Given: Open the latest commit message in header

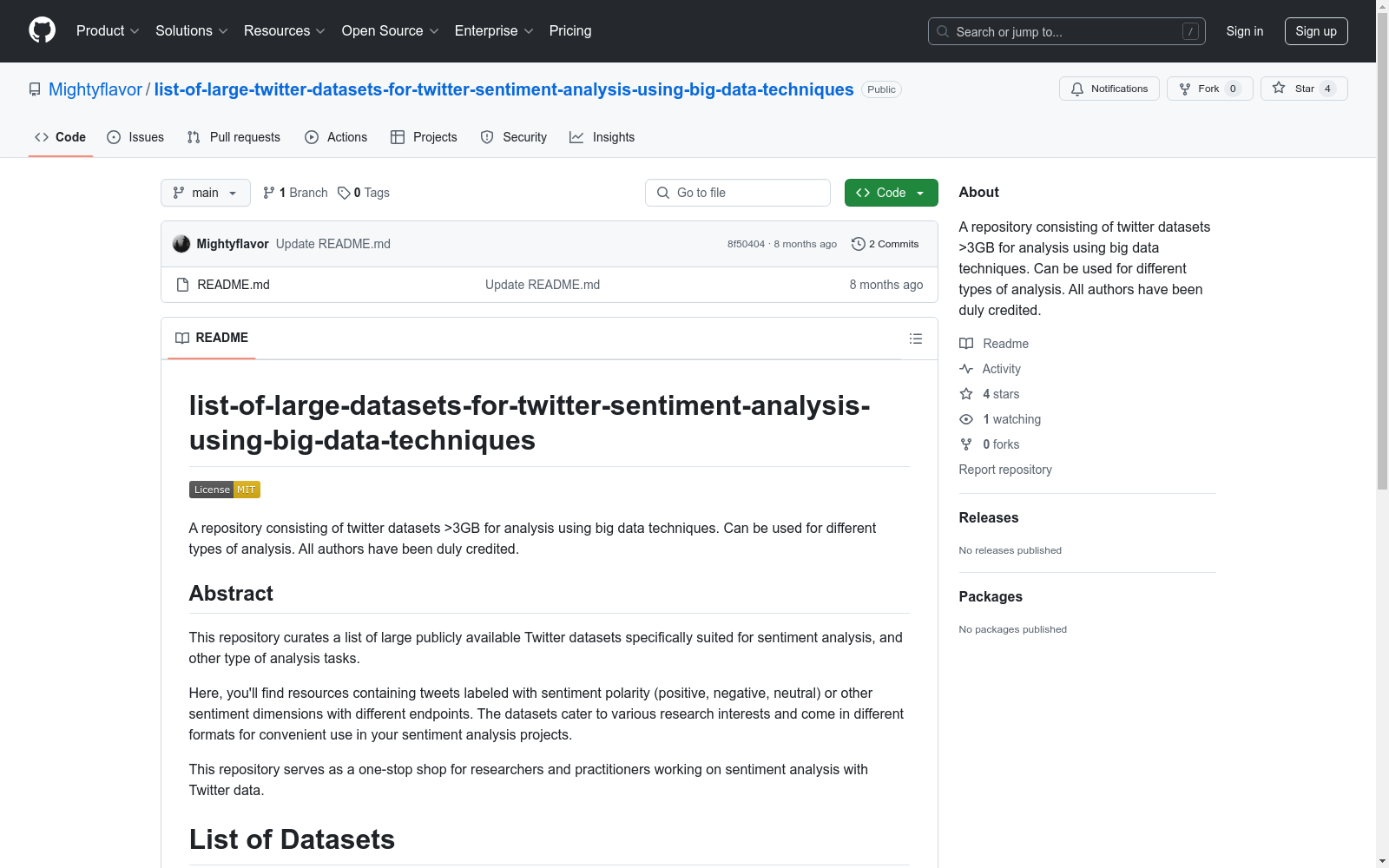Looking at the screenshot, I should coord(333,244).
